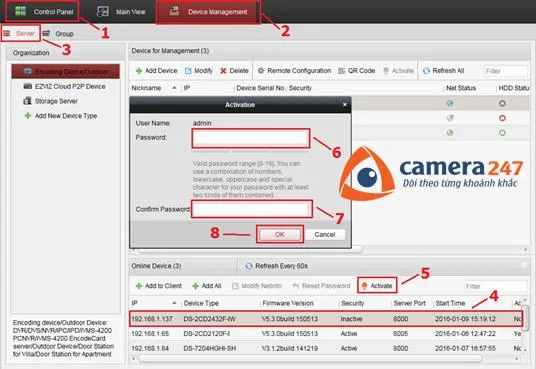Click OK in Activation dialog
Image resolution: width=536 pixels, height=369 pixels.
click(280, 234)
